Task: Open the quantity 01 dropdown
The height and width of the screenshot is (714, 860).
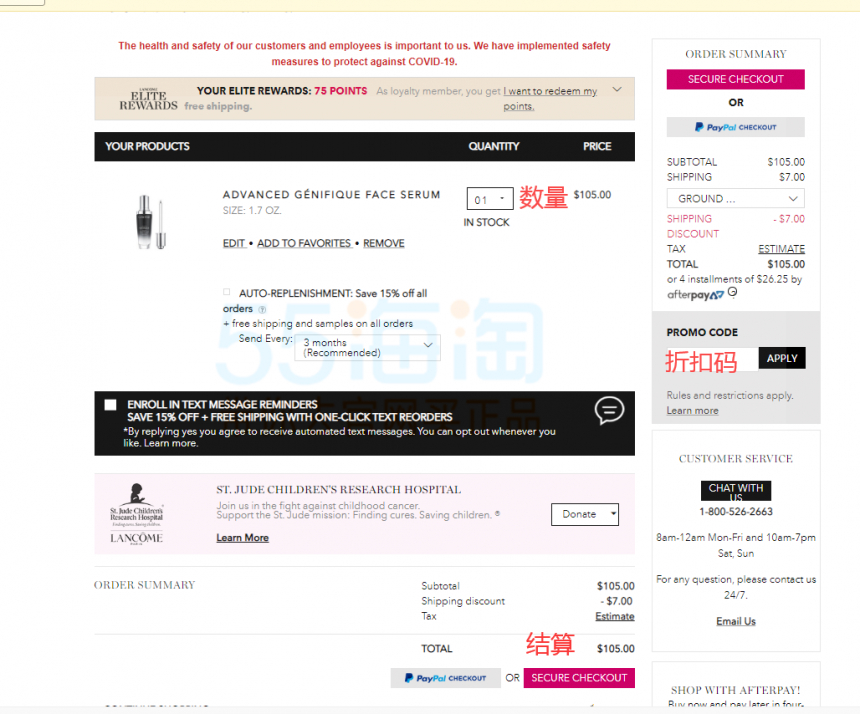Action: click(x=490, y=199)
